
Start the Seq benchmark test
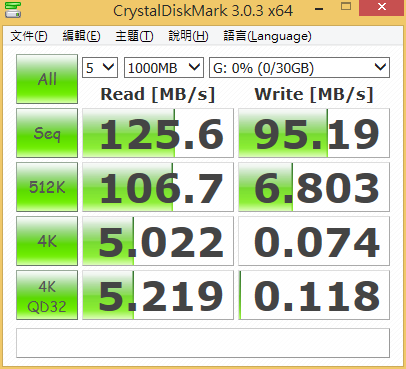click(47, 133)
